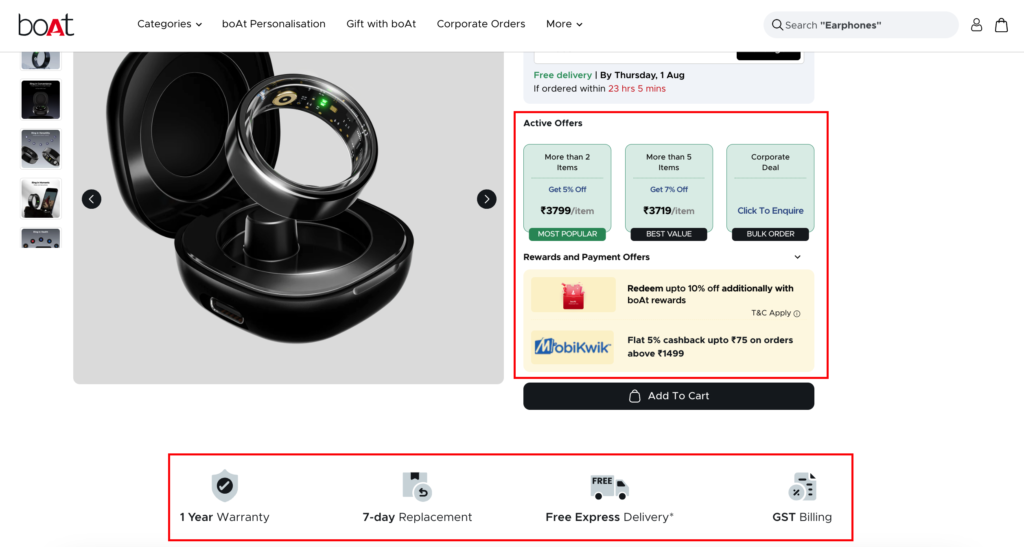The image size is (1024, 547).
Task: Collapse Rewards and Payment Offers section
Action: (797, 257)
